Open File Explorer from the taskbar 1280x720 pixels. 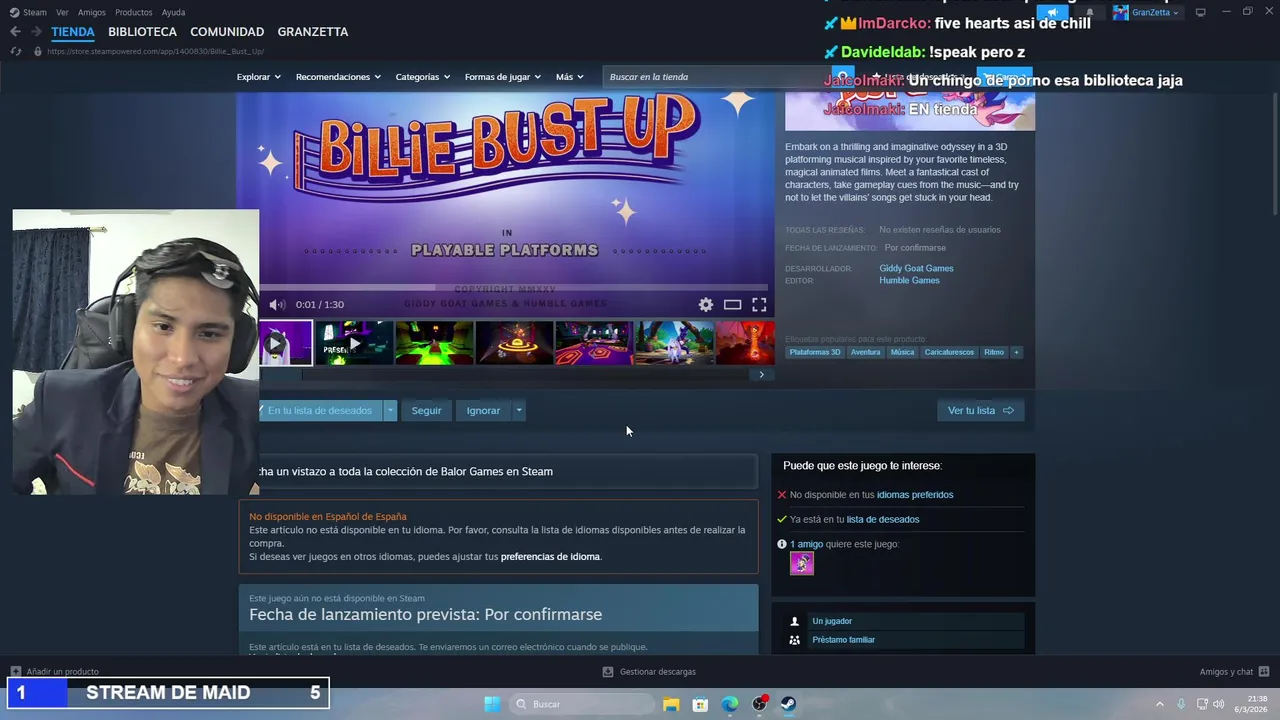click(670, 704)
